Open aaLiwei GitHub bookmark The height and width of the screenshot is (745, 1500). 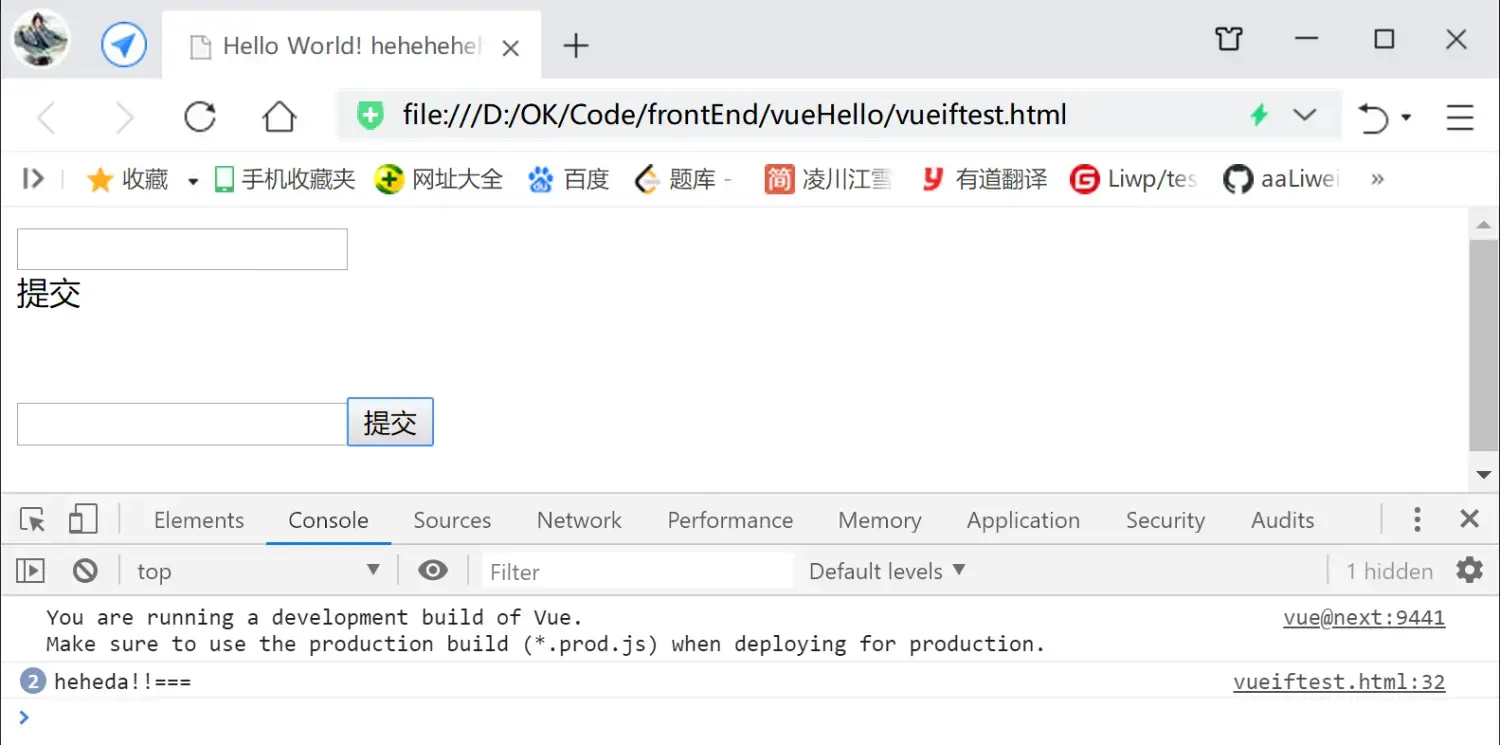[x=1281, y=180]
